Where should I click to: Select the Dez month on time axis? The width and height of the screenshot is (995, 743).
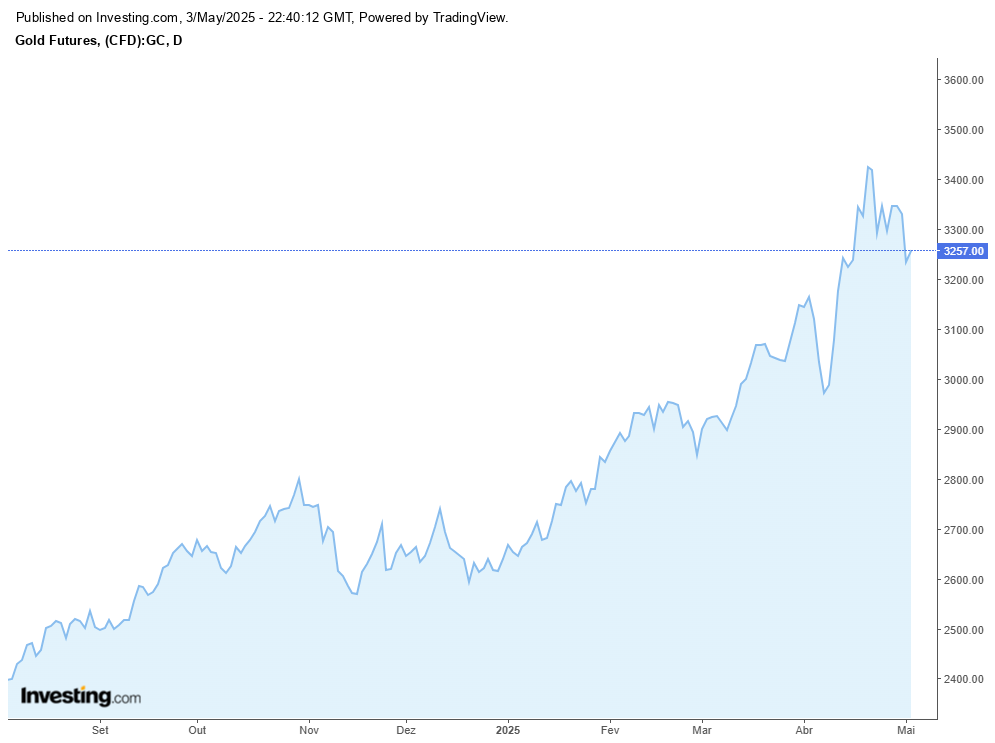pos(406,729)
